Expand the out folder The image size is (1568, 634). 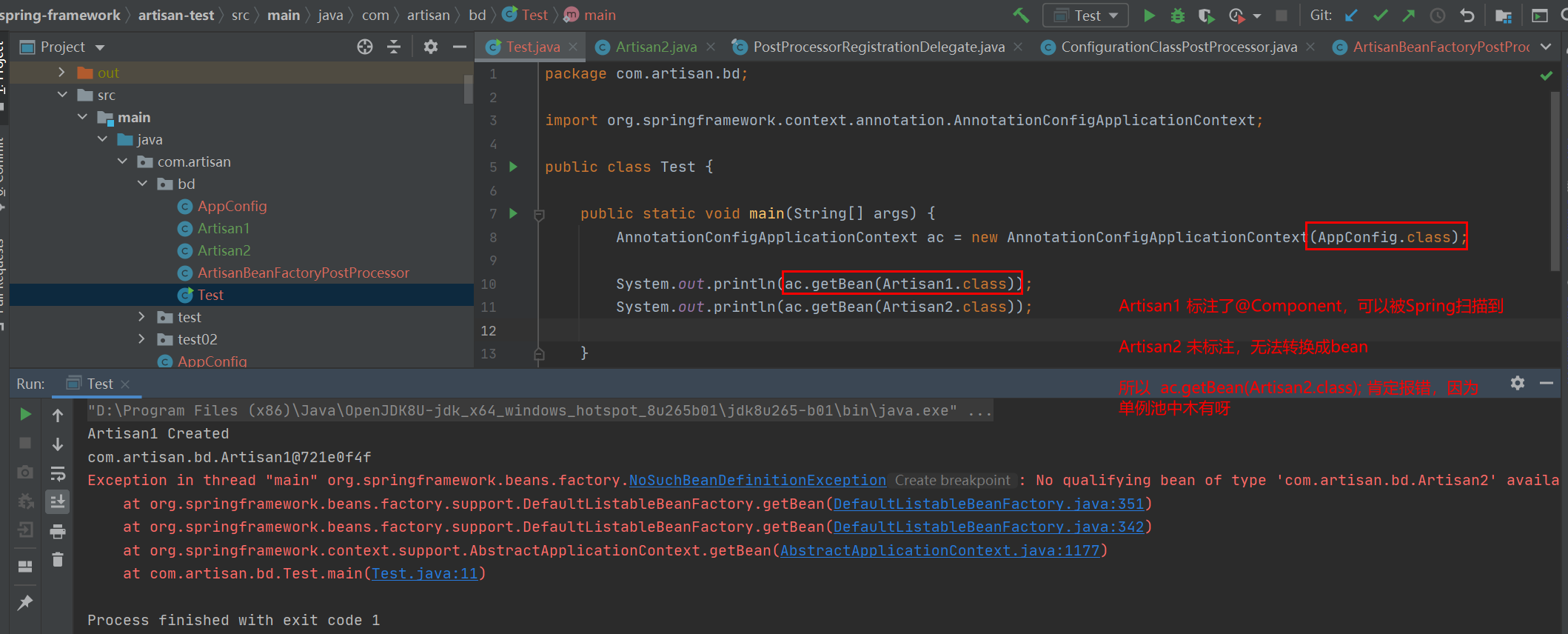(x=61, y=73)
